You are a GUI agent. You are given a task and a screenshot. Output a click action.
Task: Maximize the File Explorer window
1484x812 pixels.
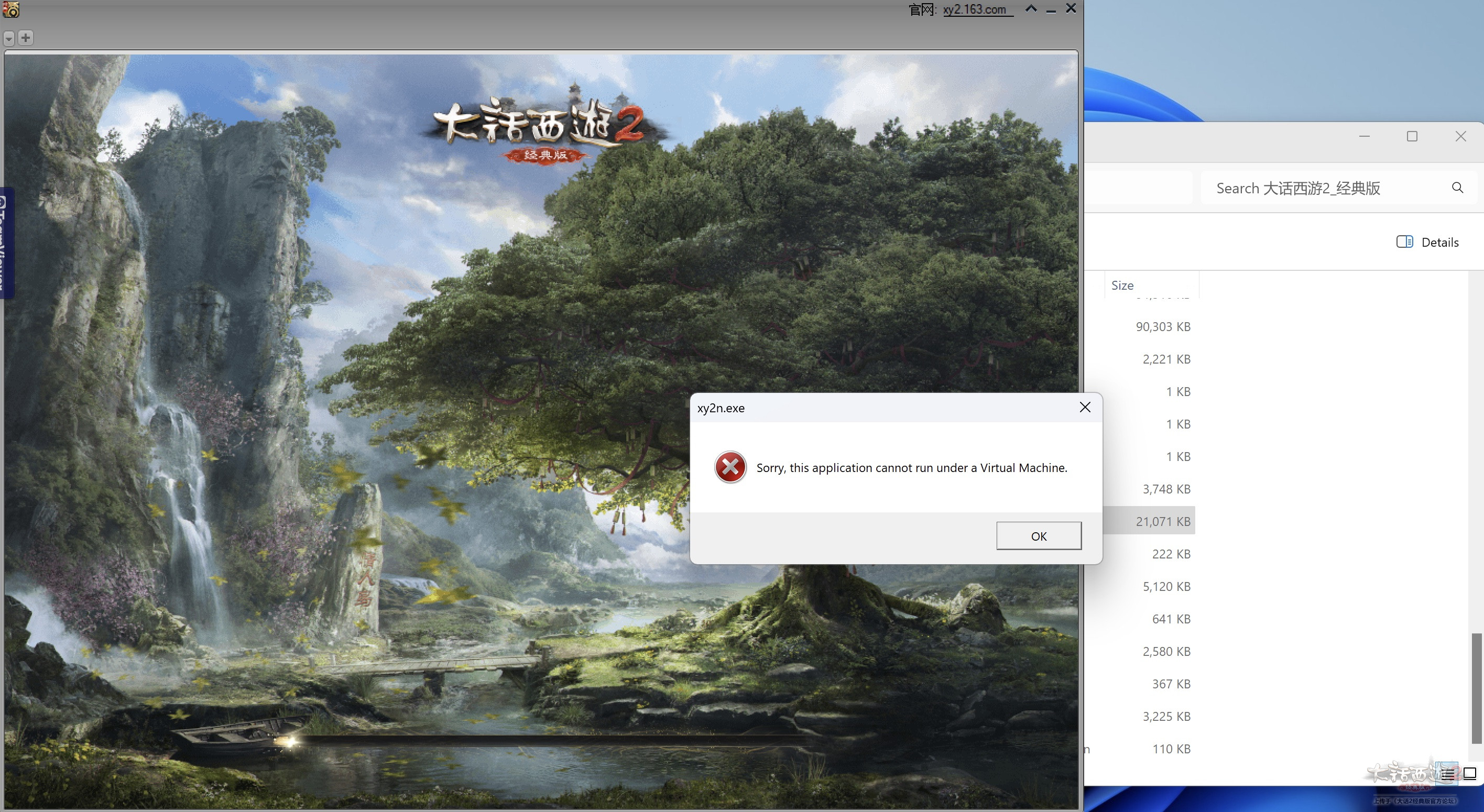pyautogui.click(x=1412, y=137)
